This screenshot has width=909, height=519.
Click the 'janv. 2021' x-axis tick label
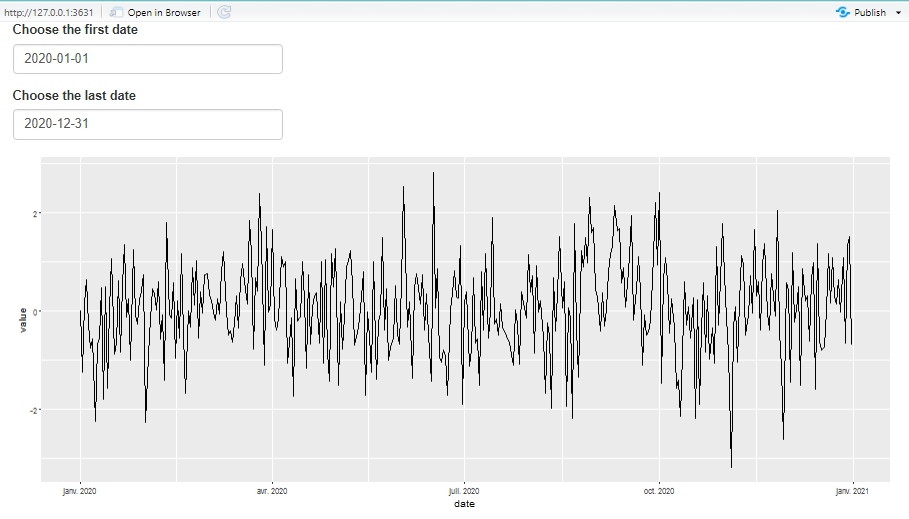click(x=852, y=491)
